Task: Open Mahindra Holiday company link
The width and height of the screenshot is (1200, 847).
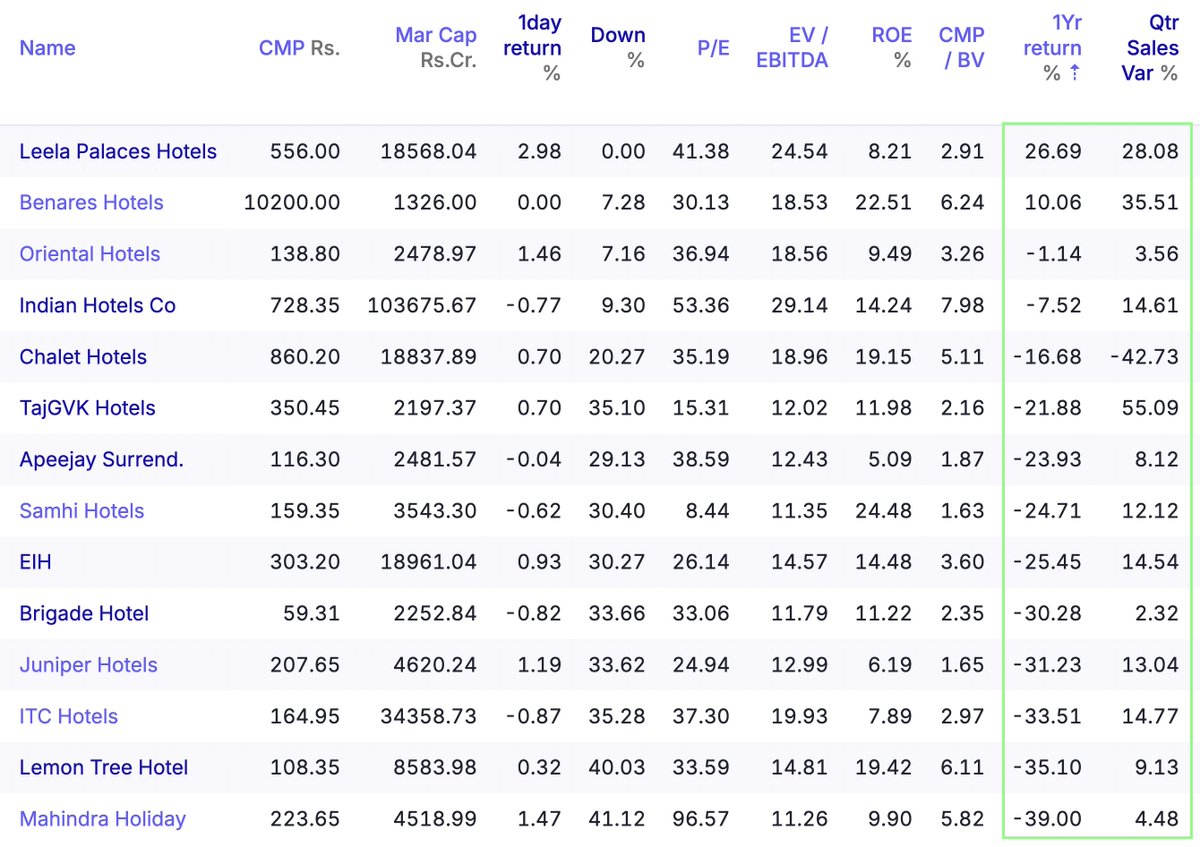Action: [102, 819]
